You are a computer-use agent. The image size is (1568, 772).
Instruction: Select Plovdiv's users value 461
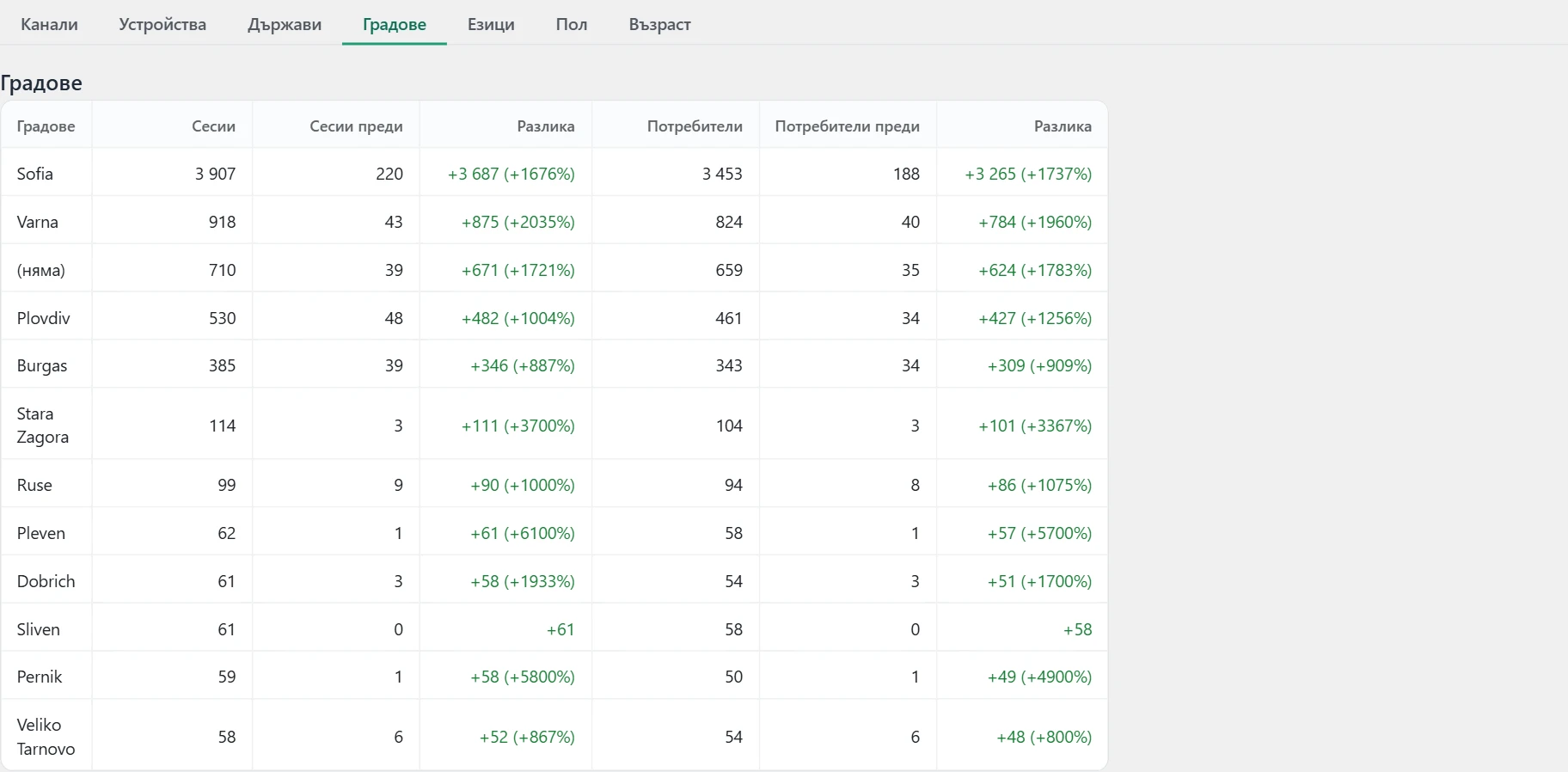coord(729,318)
